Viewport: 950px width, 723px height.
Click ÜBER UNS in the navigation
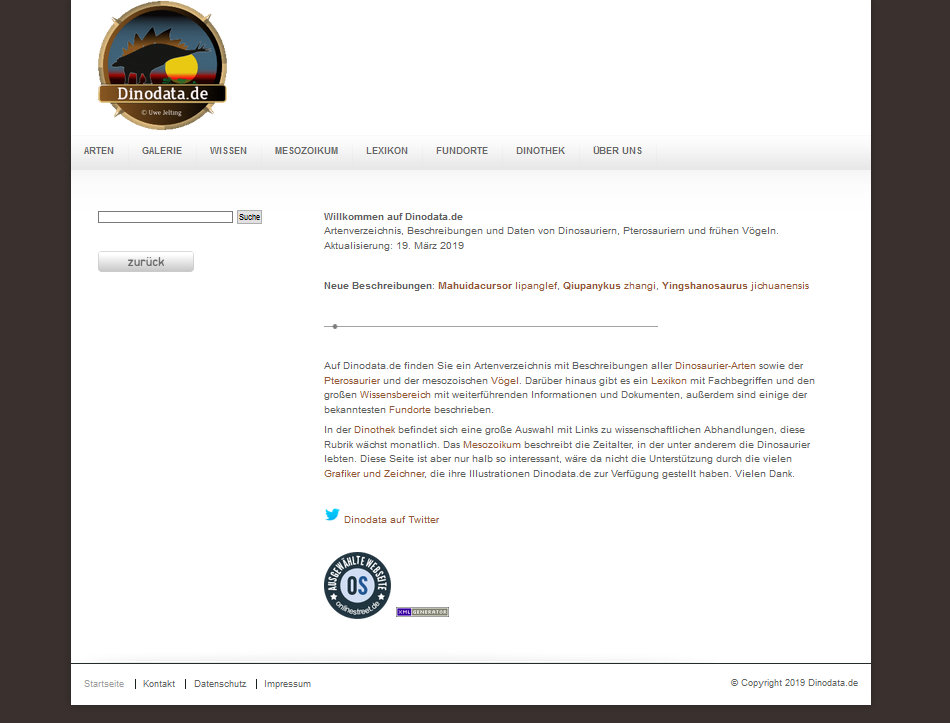(x=617, y=151)
